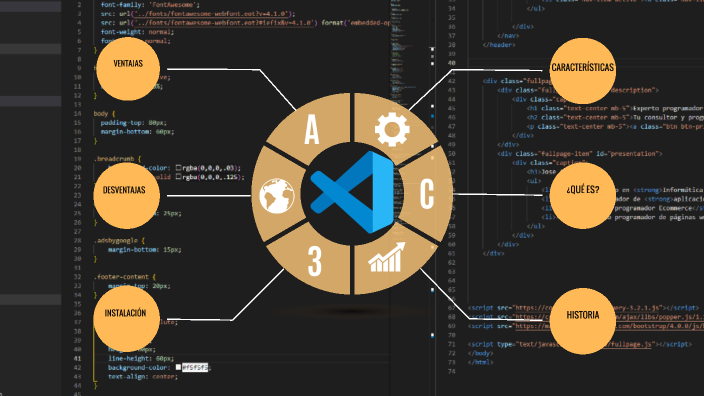Click the 'font-weight: normal;' line
Image resolution: width=704 pixels, height=396 pixels.
pyautogui.click(x=137, y=32)
